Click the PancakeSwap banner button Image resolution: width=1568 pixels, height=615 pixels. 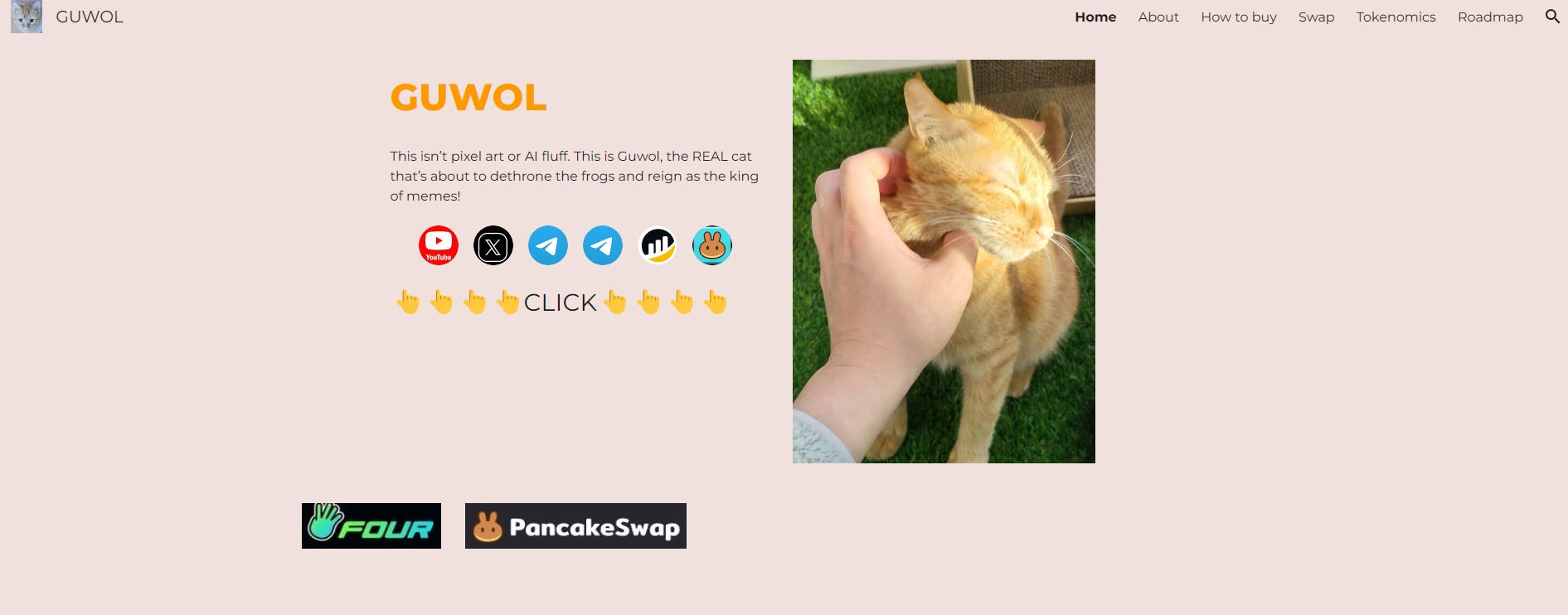point(575,525)
